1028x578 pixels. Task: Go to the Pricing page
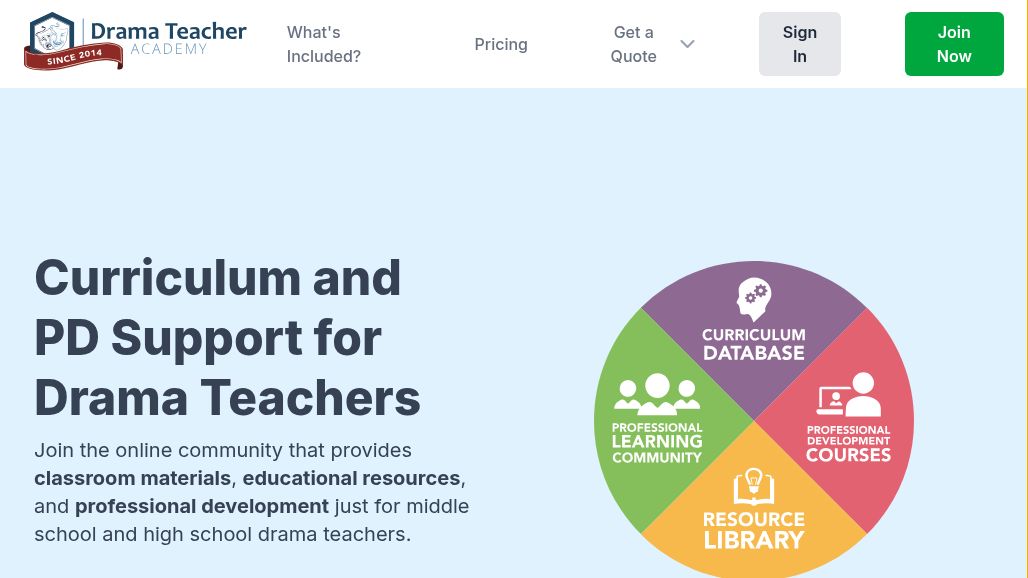coord(501,44)
